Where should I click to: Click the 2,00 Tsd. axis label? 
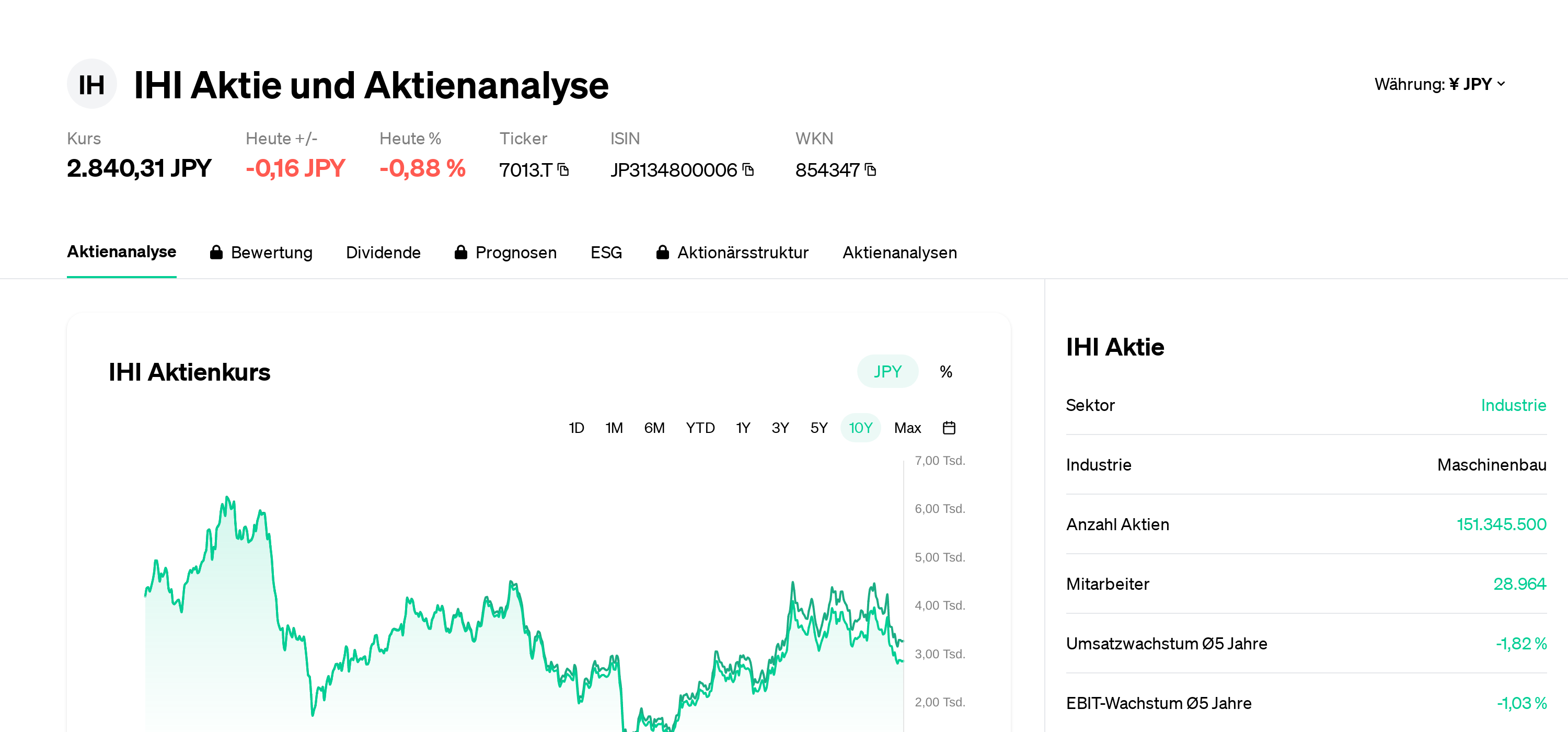tap(940, 703)
